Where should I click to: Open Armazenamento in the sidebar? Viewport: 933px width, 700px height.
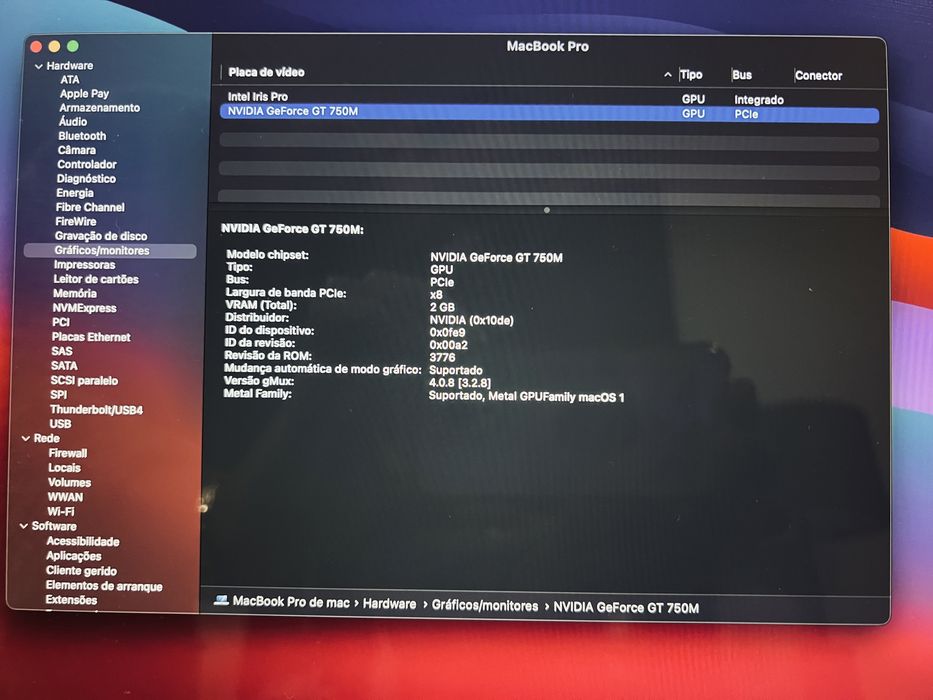coord(99,108)
